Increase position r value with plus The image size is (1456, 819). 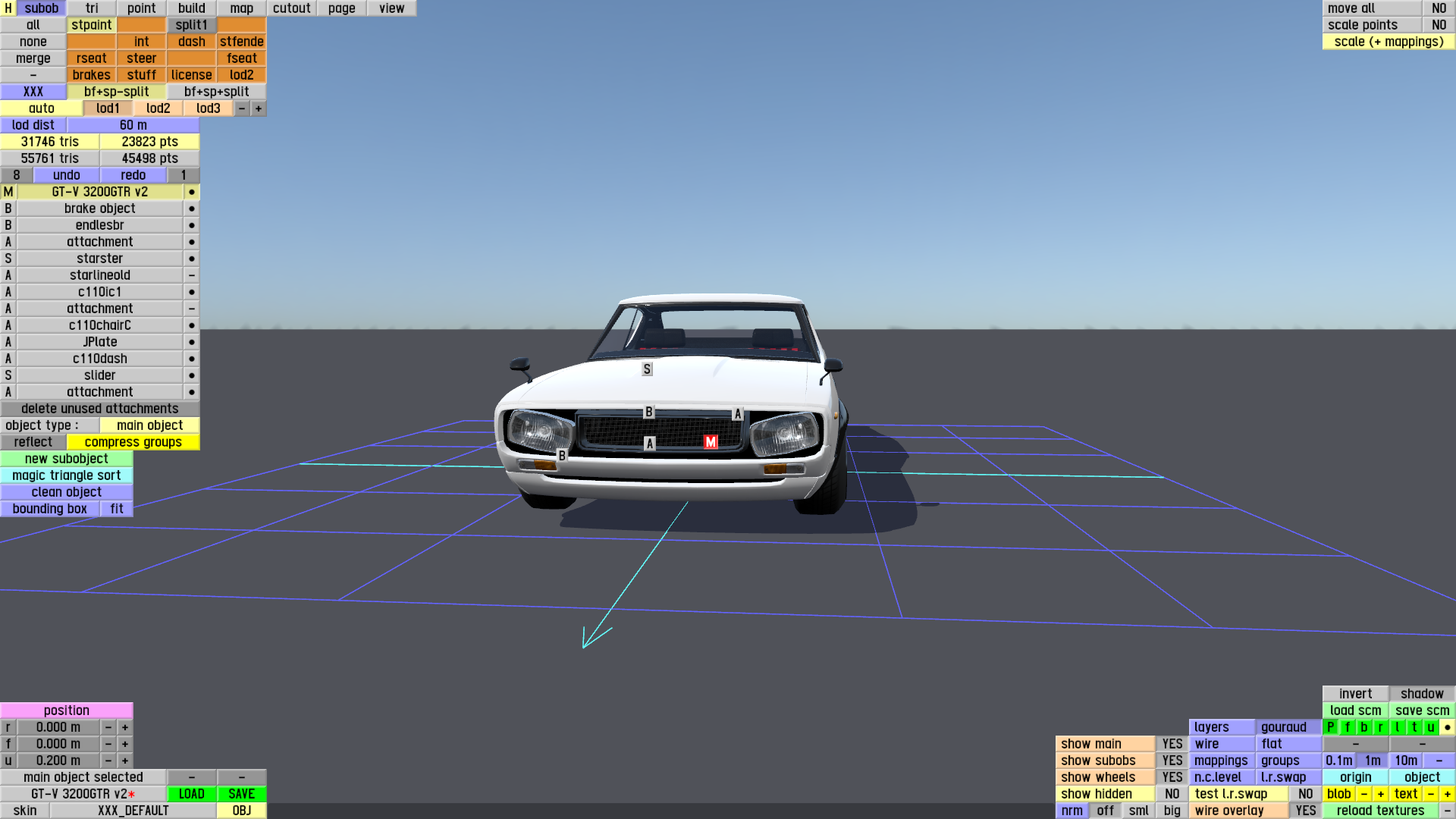point(125,727)
